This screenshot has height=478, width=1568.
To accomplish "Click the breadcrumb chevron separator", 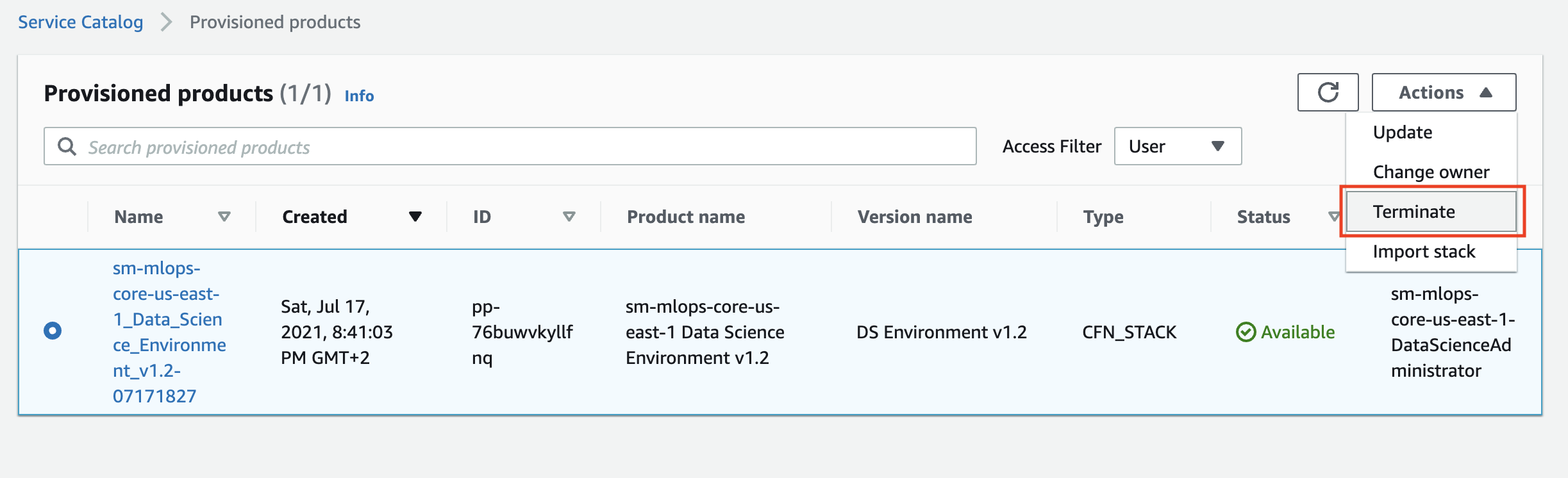I will tap(167, 22).
